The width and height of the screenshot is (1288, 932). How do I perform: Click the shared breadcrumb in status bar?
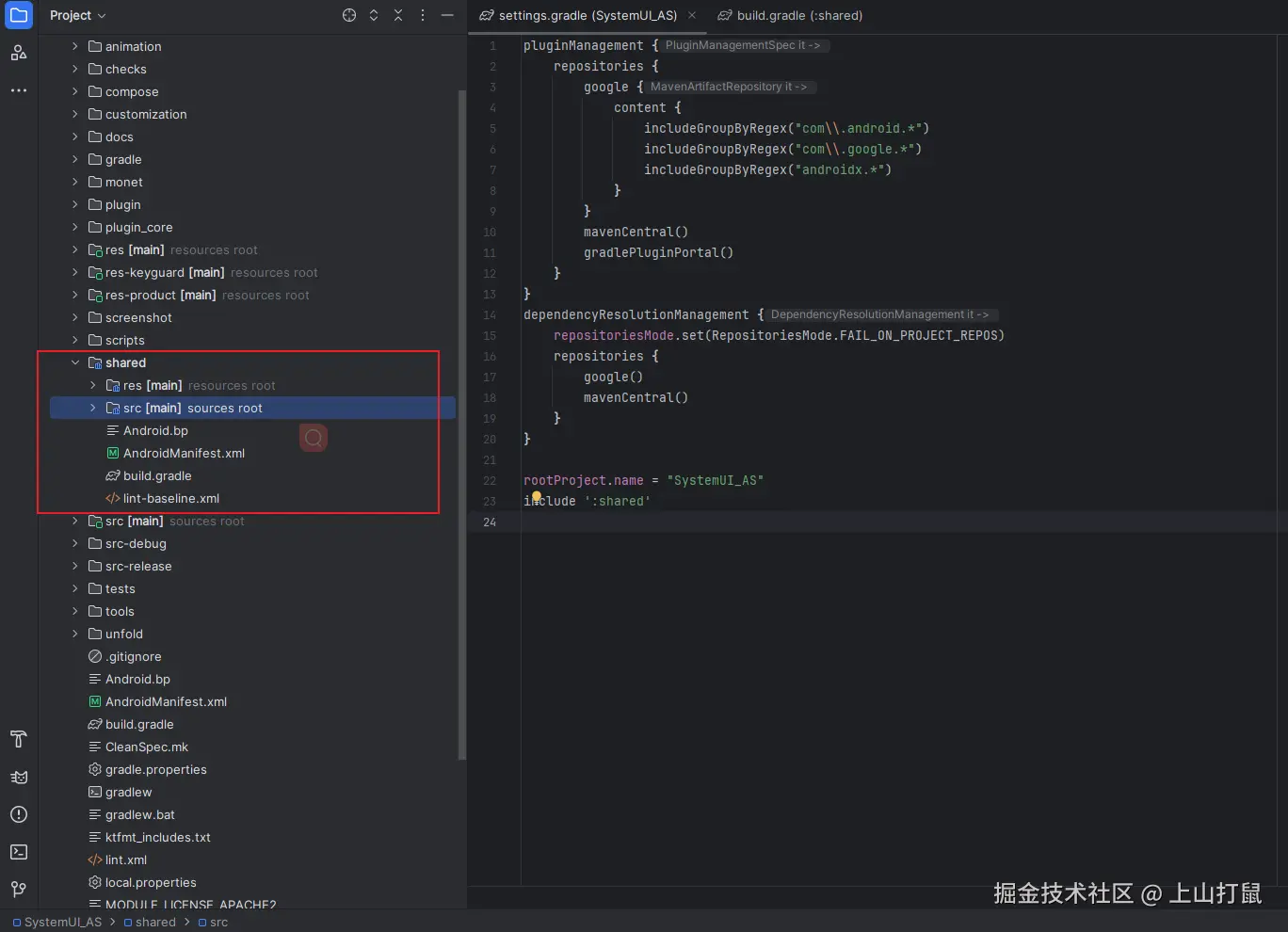pyautogui.click(x=150, y=922)
